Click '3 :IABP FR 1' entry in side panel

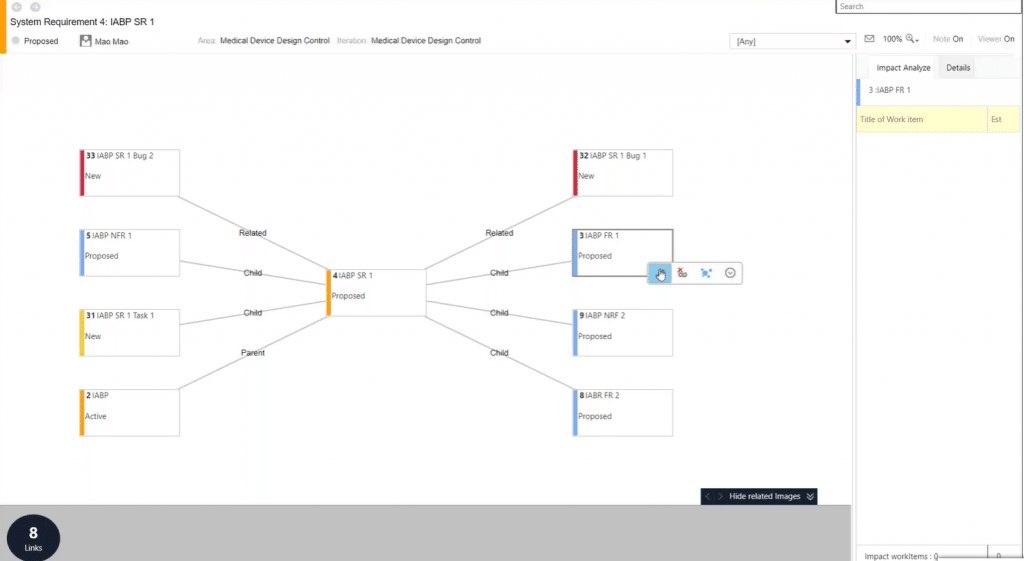point(889,90)
